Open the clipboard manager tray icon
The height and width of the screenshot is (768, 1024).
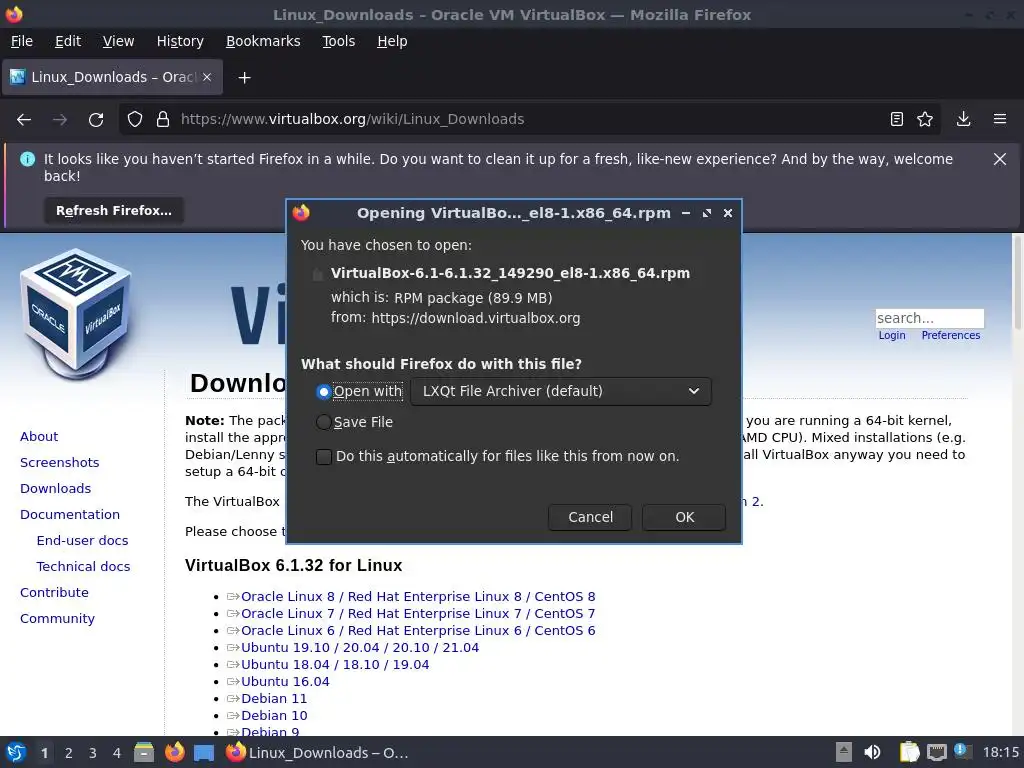[908, 752]
